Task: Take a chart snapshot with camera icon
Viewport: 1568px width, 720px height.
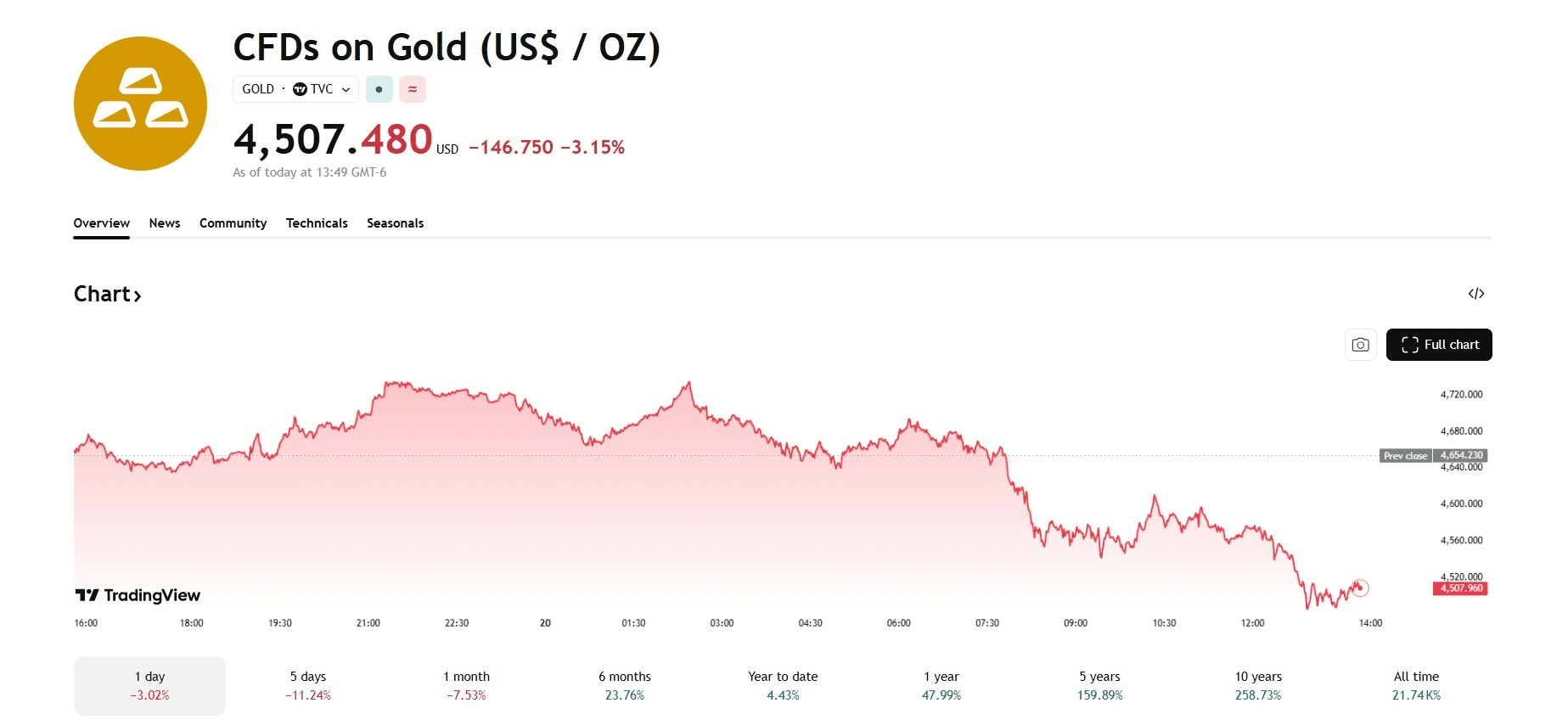Action: [1360, 345]
